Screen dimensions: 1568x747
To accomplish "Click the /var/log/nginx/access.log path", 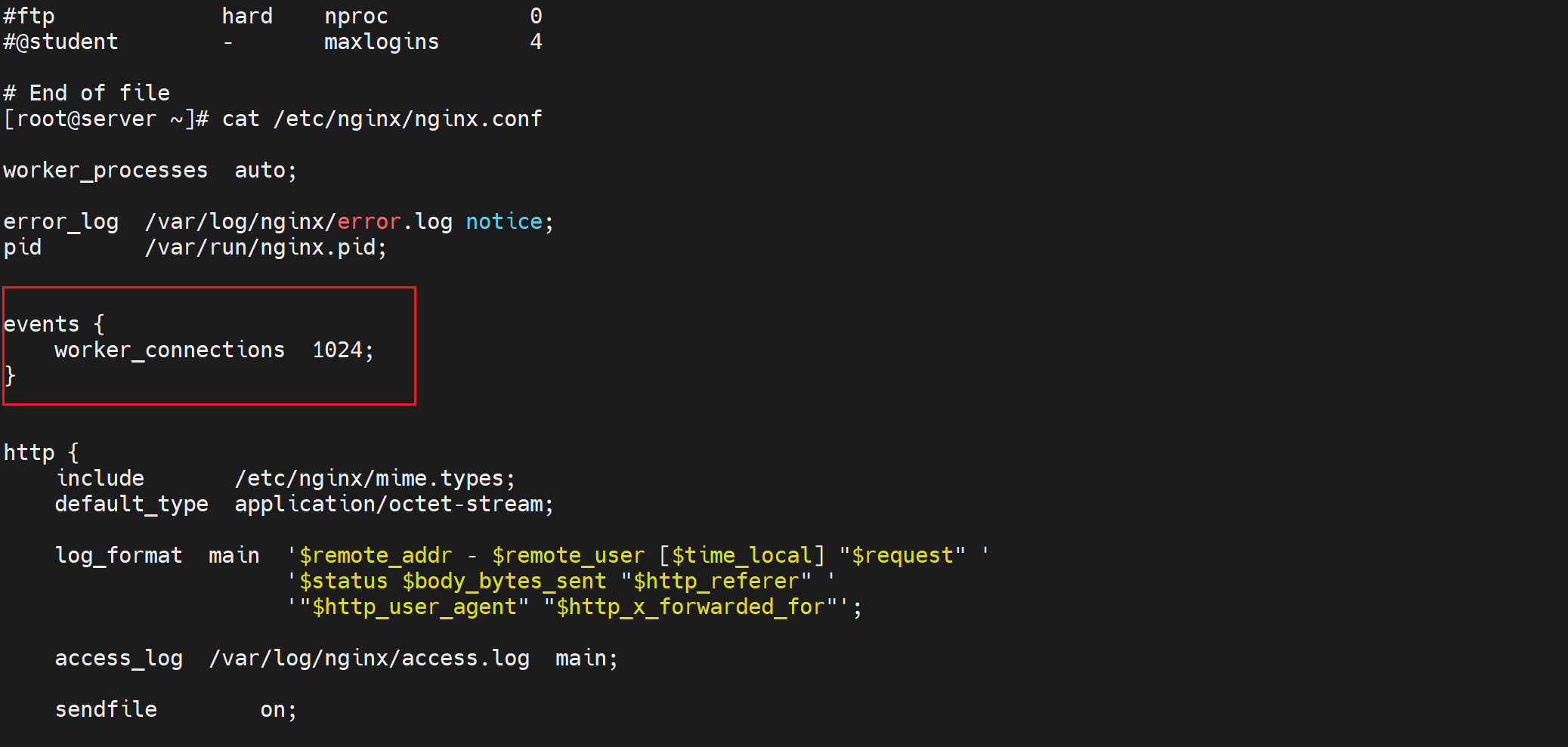I will click(x=369, y=659).
